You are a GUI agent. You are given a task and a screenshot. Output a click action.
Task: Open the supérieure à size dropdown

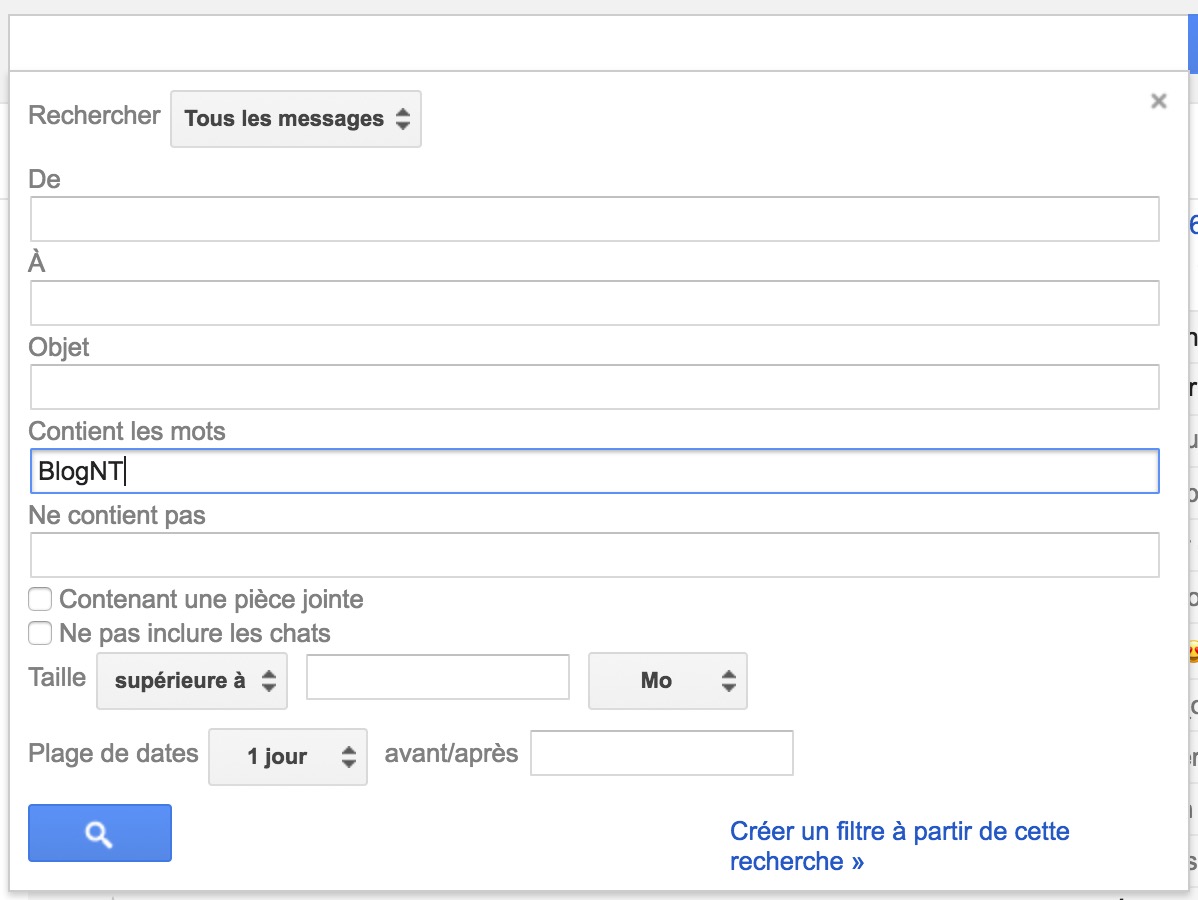(191, 681)
